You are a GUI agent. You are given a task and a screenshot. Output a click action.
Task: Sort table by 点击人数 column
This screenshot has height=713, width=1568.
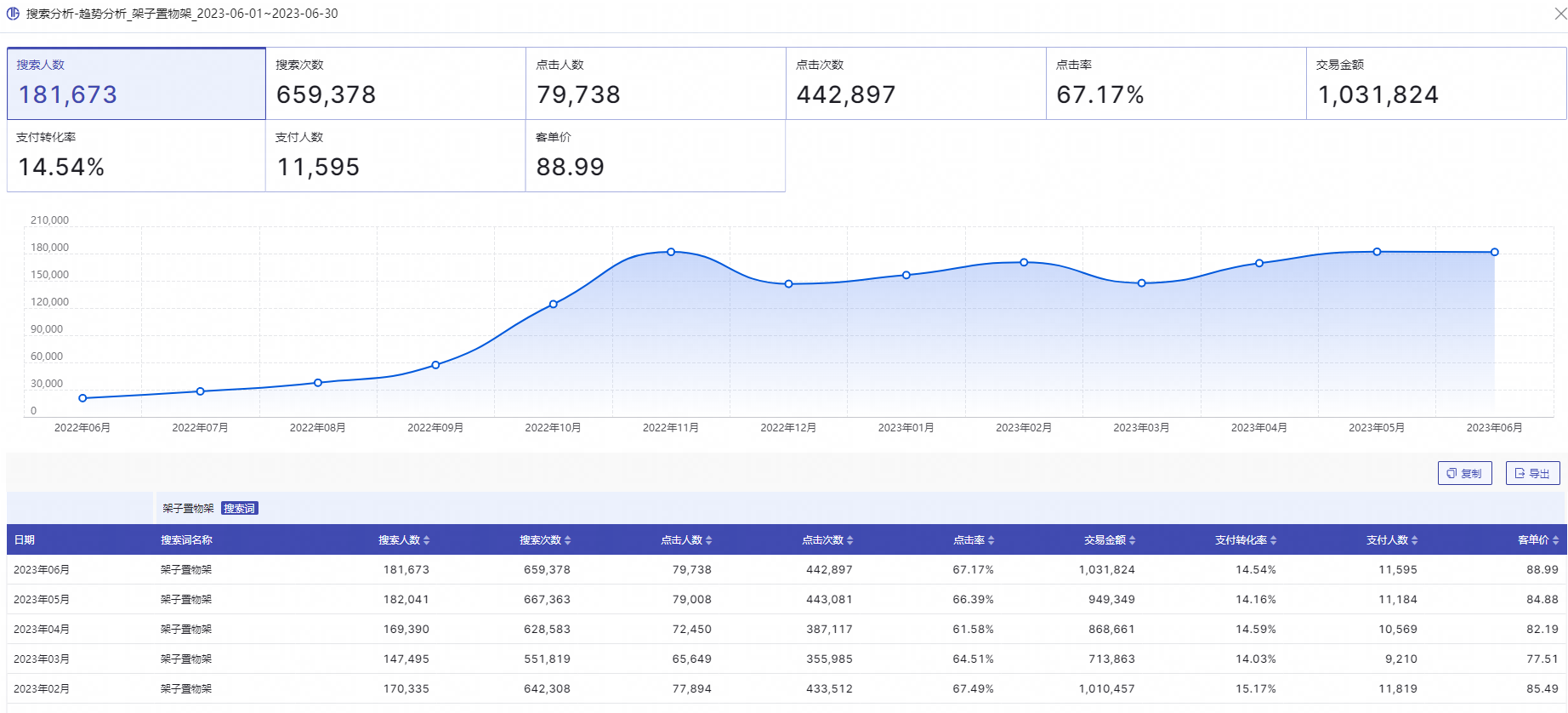point(708,540)
